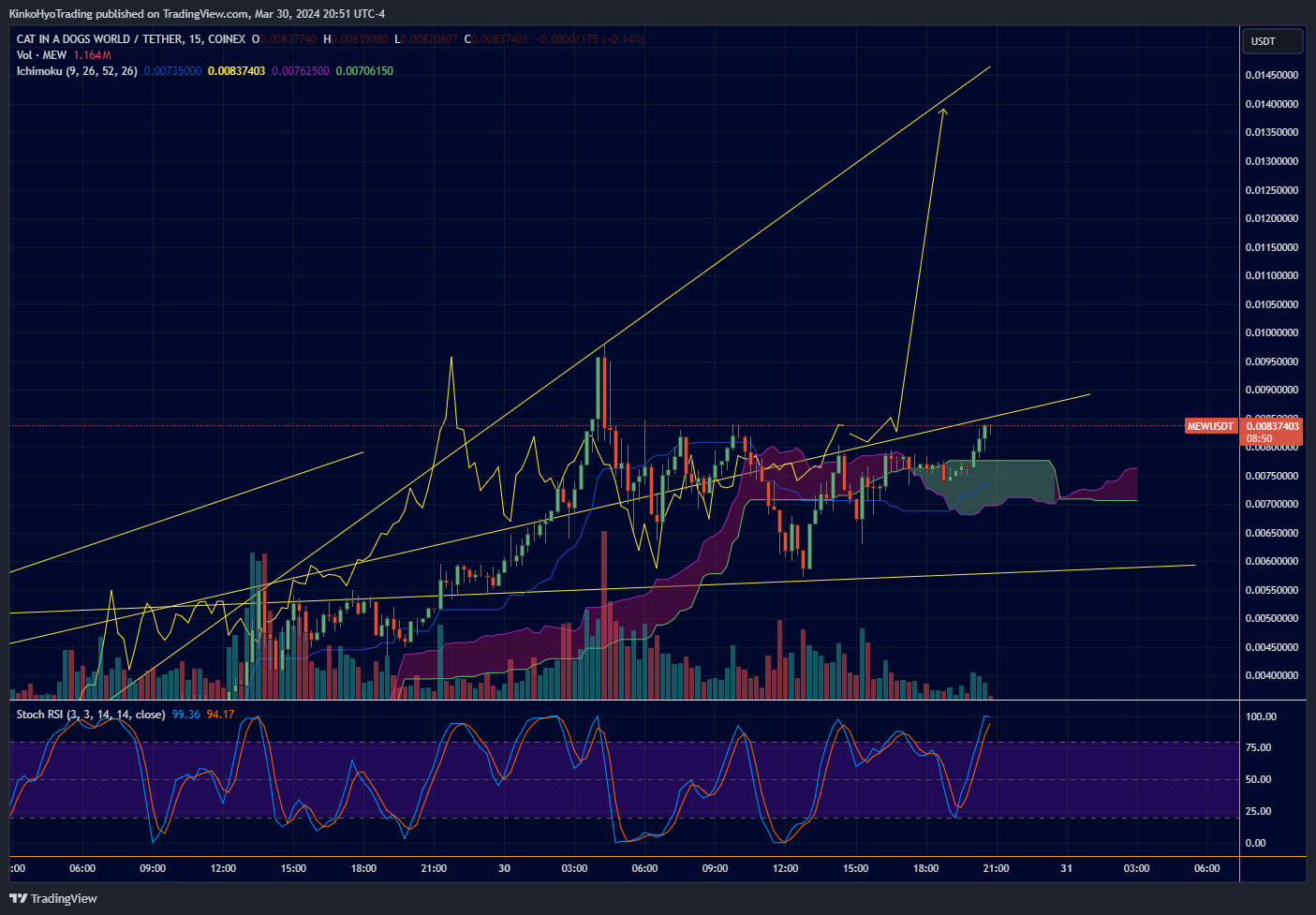
Task: Click the KinkoHyoTrading published header text
Action: click(197, 14)
